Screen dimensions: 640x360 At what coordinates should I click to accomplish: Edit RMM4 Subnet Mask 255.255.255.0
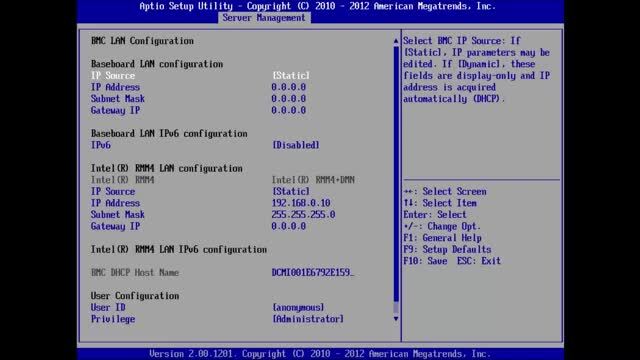pyautogui.click(x=303, y=215)
